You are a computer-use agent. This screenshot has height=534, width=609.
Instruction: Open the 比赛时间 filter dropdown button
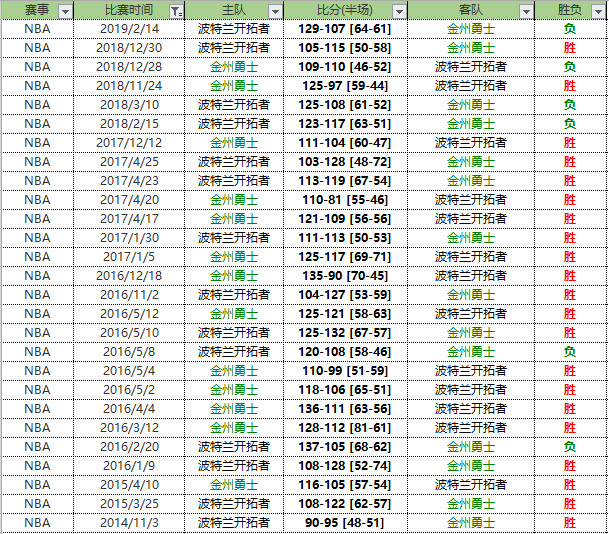(x=176, y=12)
